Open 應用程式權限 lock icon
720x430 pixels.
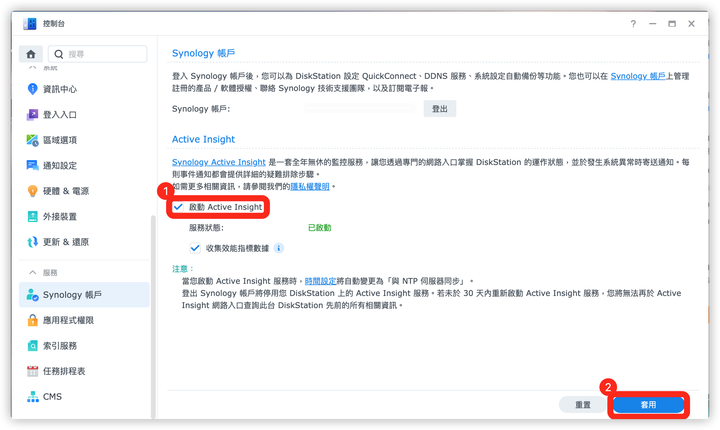[x=32, y=320]
